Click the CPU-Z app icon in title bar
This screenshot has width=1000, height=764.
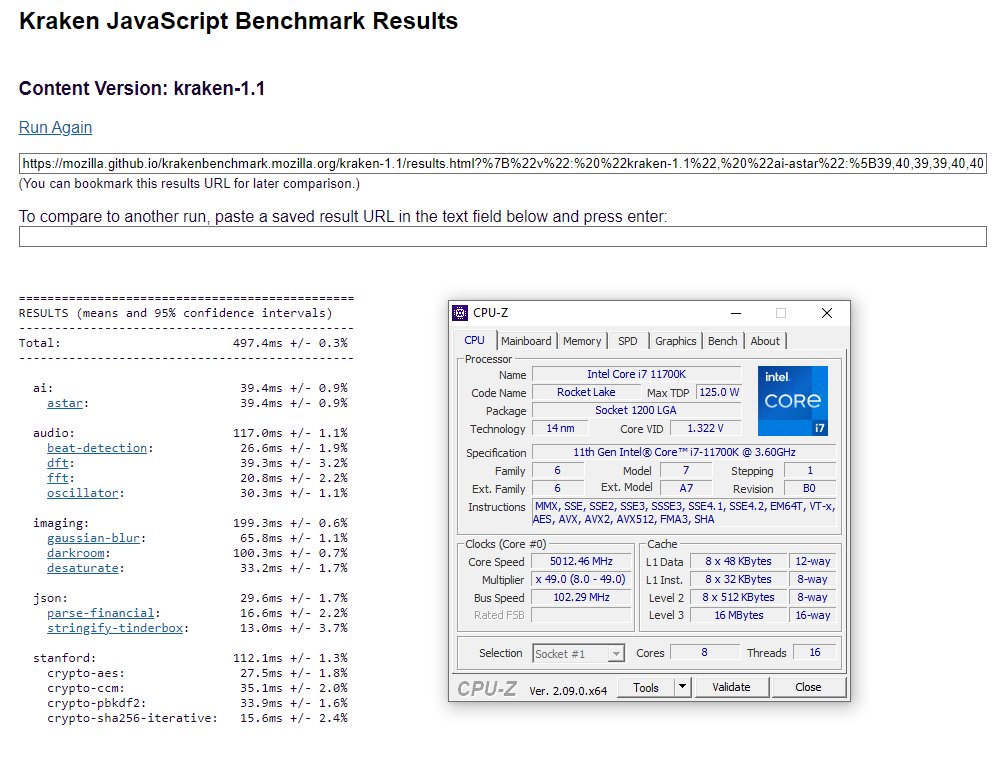pyautogui.click(x=460, y=313)
